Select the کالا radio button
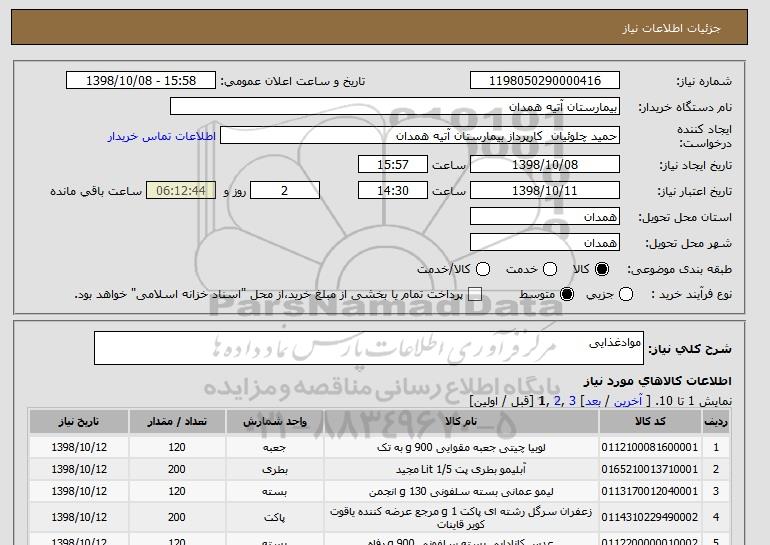 (602, 269)
